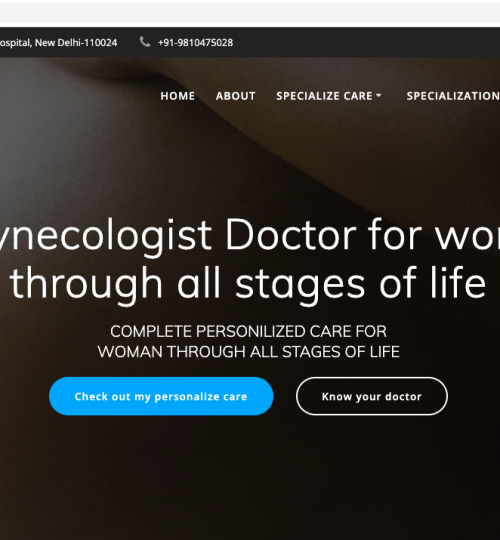Go to the ABOUT page
500x540 pixels.
[236, 96]
